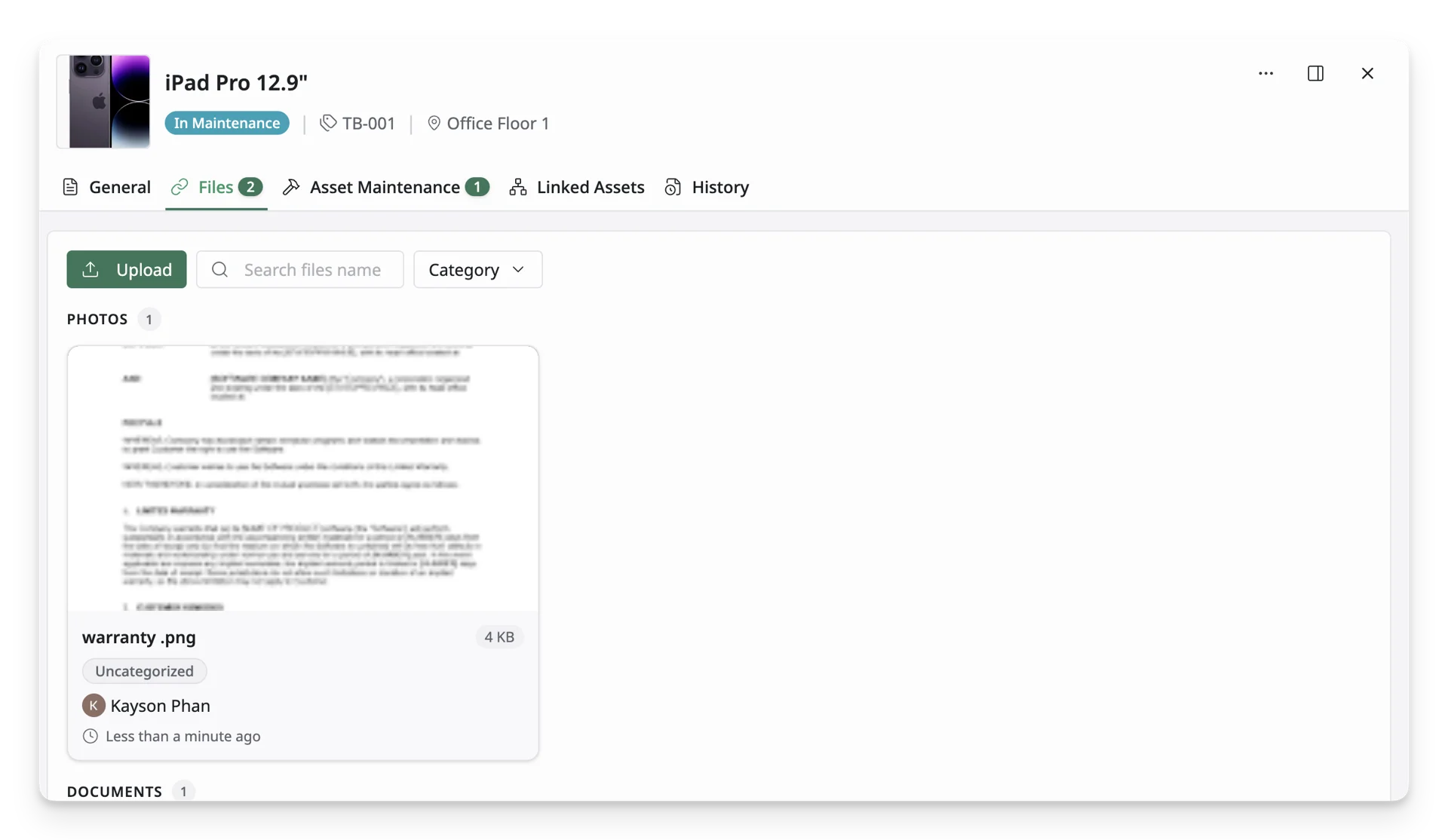The width and height of the screenshot is (1448, 840).
Task: Open the Asset Maintenance tab
Action: [x=385, y=187]
